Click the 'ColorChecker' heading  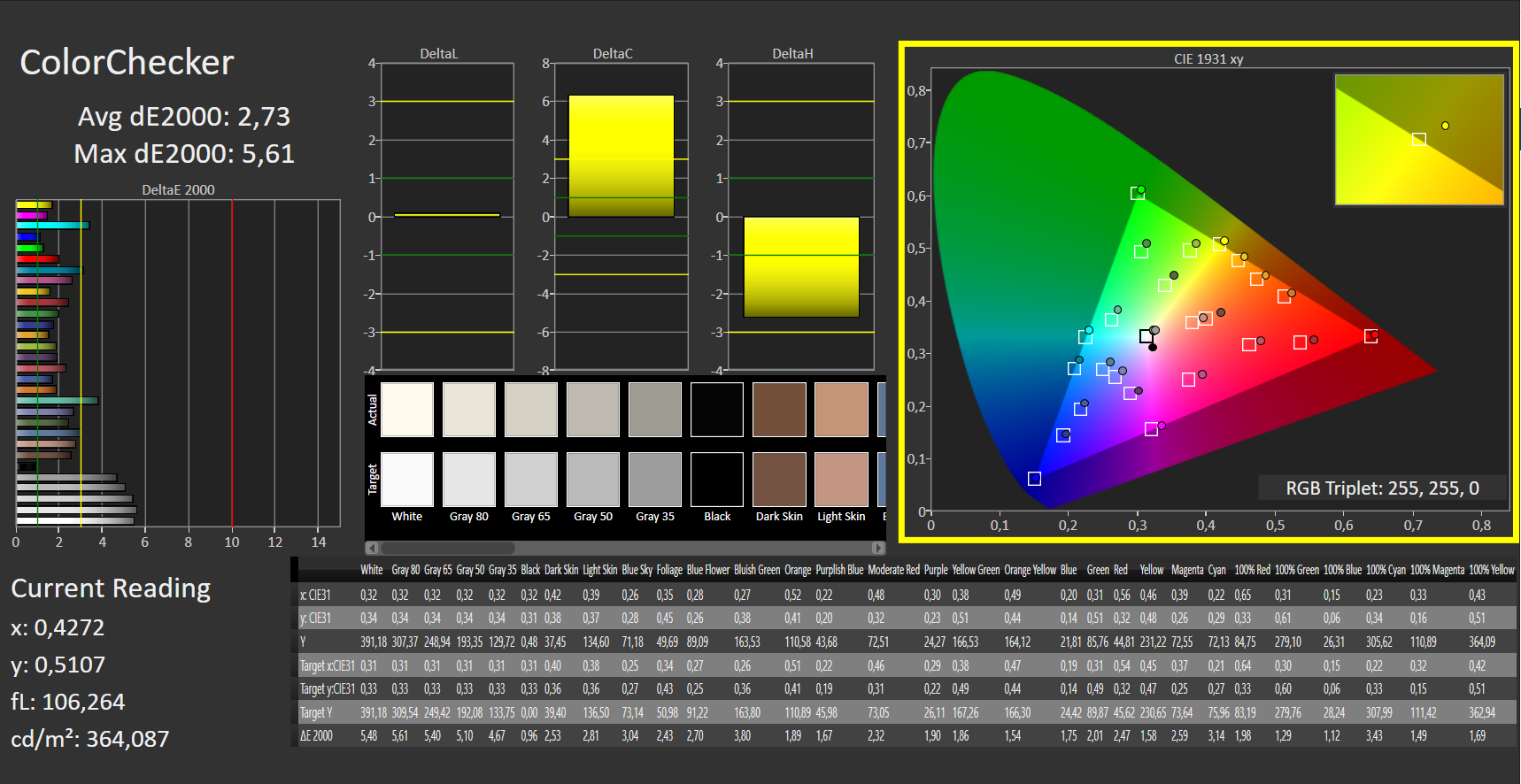click(x=127, y=63)
